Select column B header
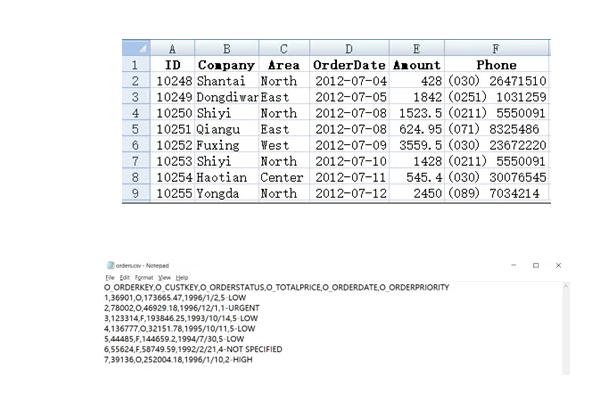 click(x=226, y=48)
